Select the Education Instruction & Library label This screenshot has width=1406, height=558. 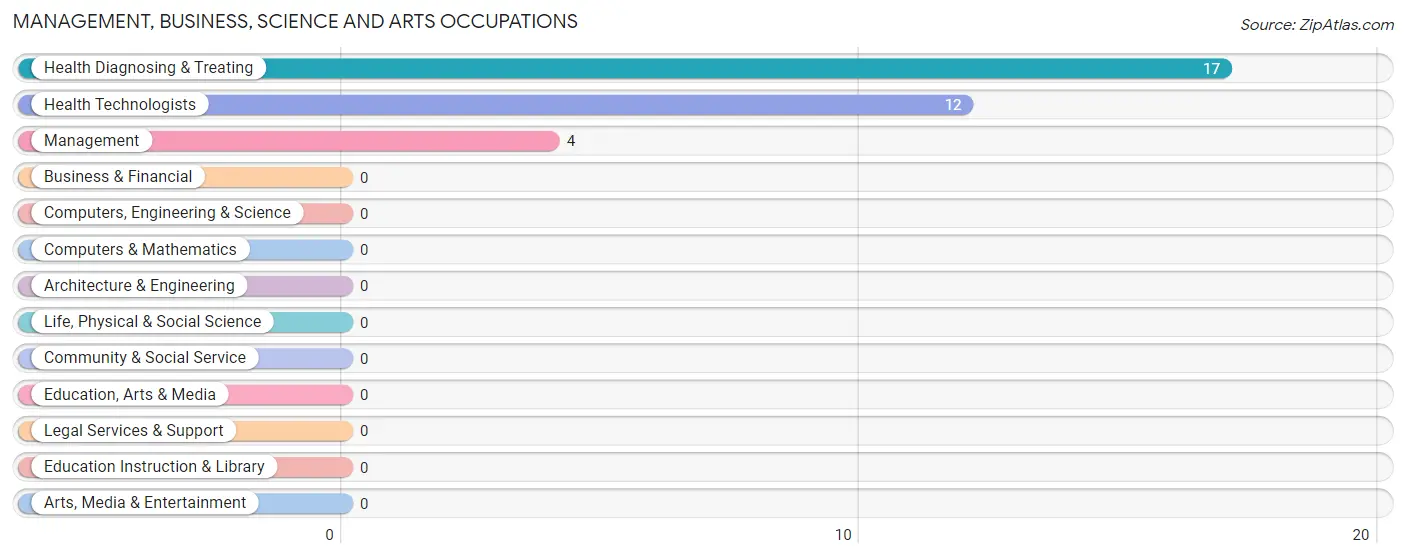[154, 466]
